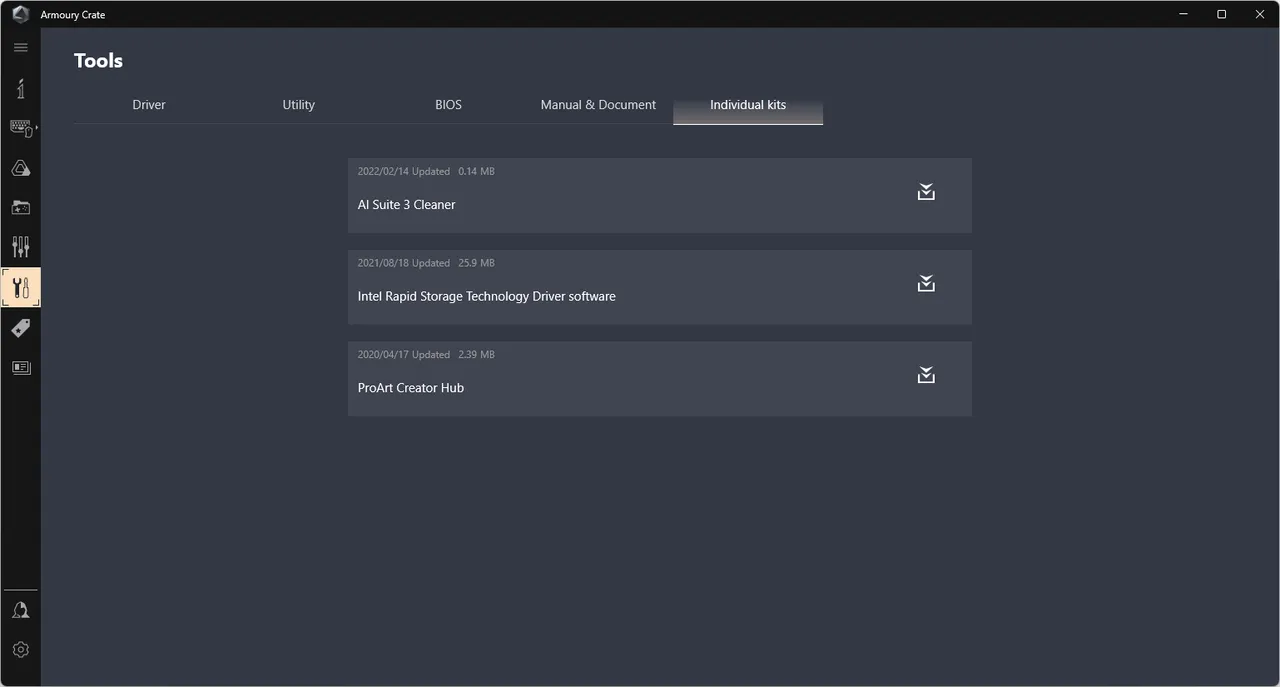Click the 2.39 MB size label

coord(476,355)
